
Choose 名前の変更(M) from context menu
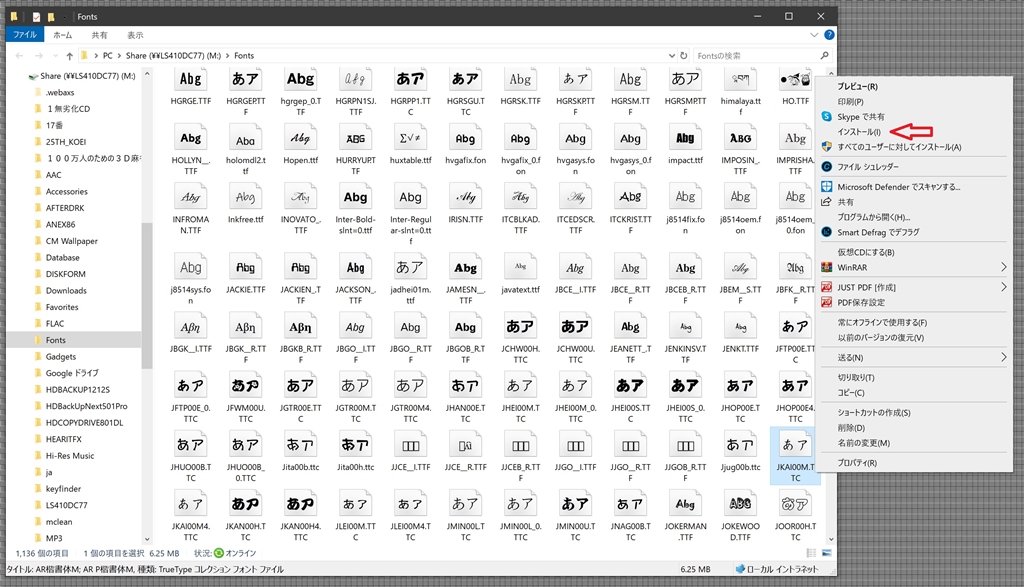[863, 443]
